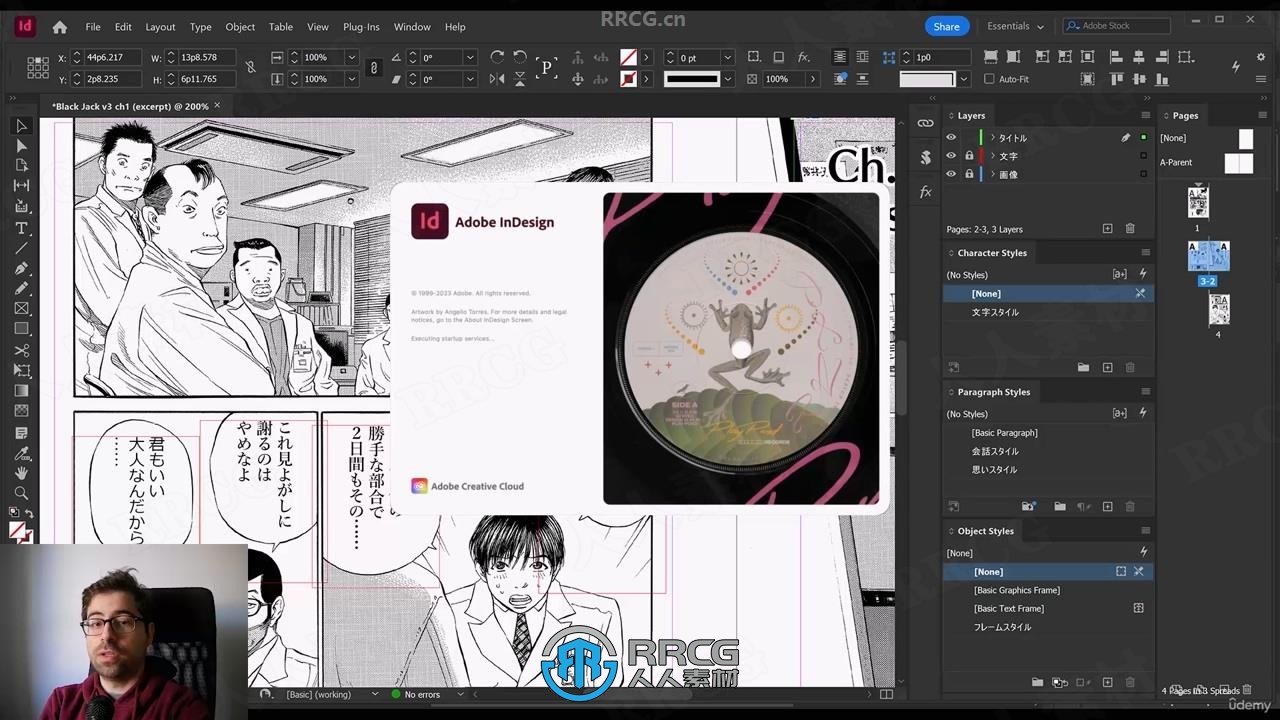Click the Home icon
Viewport: 1280px width, 720px height.
[x=60, y=27]
